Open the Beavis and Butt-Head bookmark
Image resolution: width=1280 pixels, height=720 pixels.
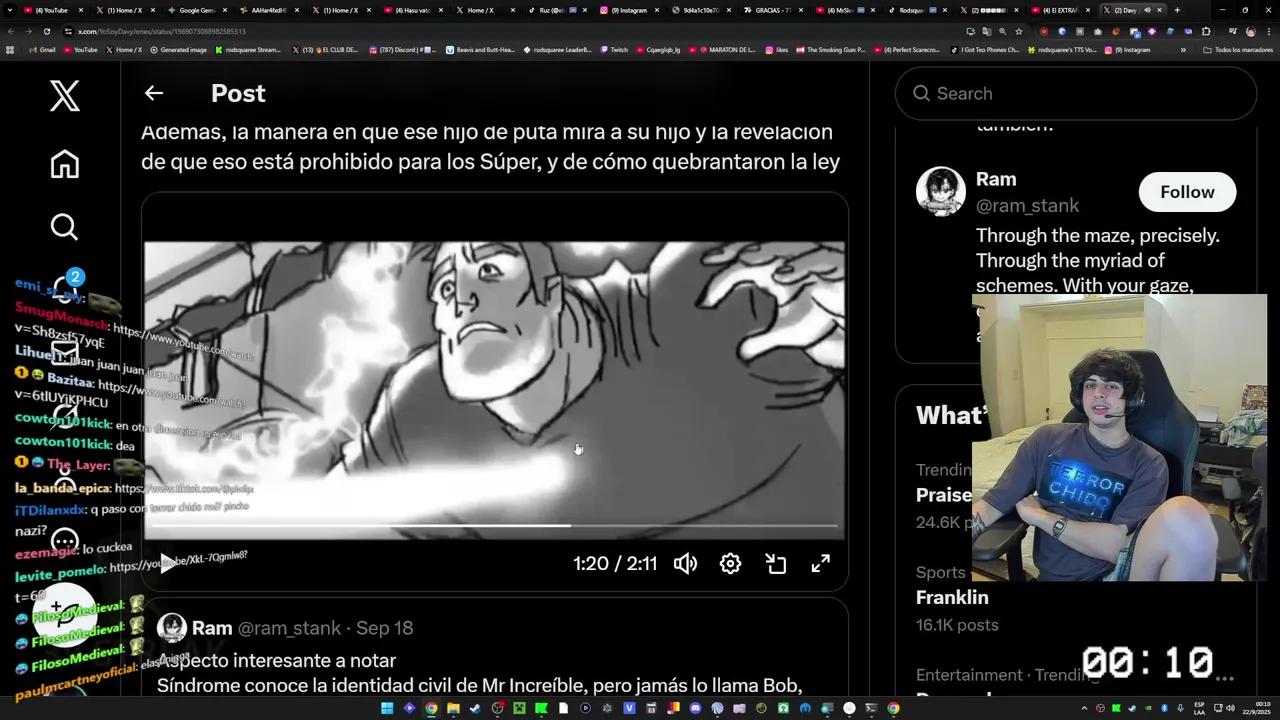tap(480, 49)
